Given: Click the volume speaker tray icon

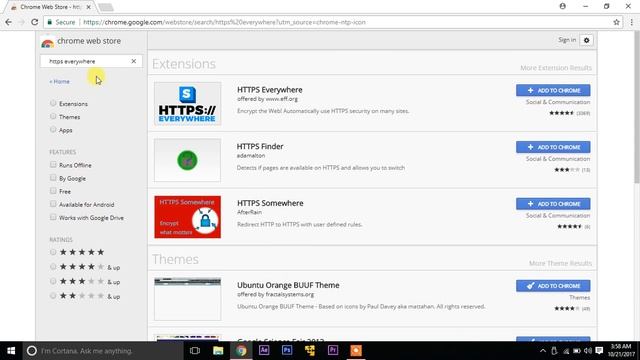Looking at the screenshot, I should pyautogui.click(x=588, y=351).
